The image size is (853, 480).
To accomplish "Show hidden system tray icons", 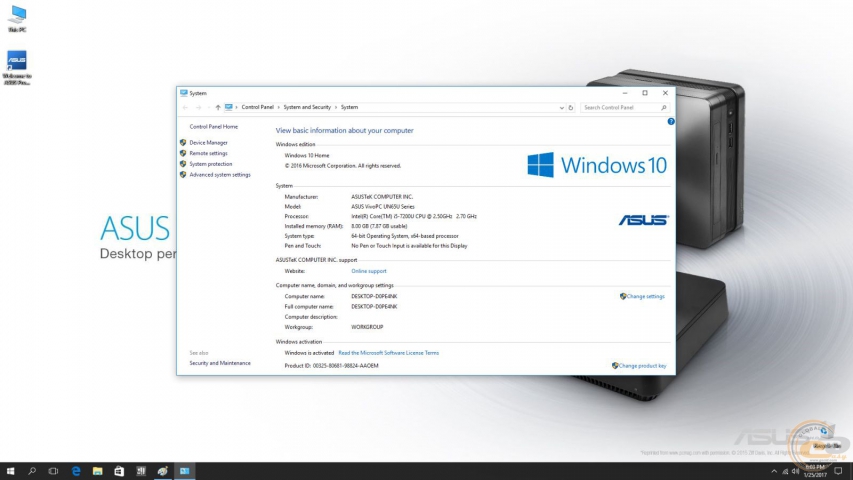I will [774, 471].
